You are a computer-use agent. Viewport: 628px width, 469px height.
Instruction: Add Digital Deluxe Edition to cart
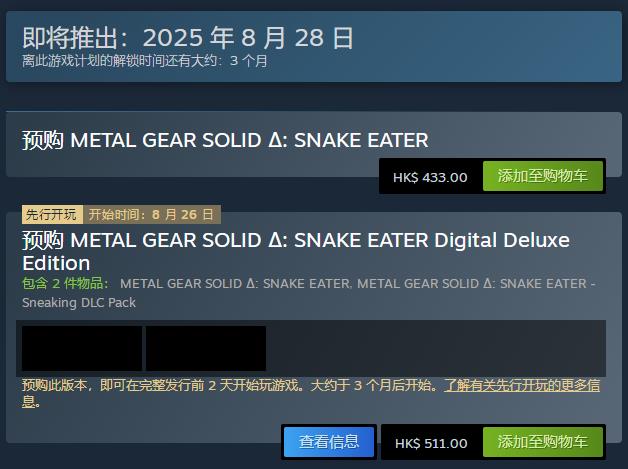pos(543,443)
